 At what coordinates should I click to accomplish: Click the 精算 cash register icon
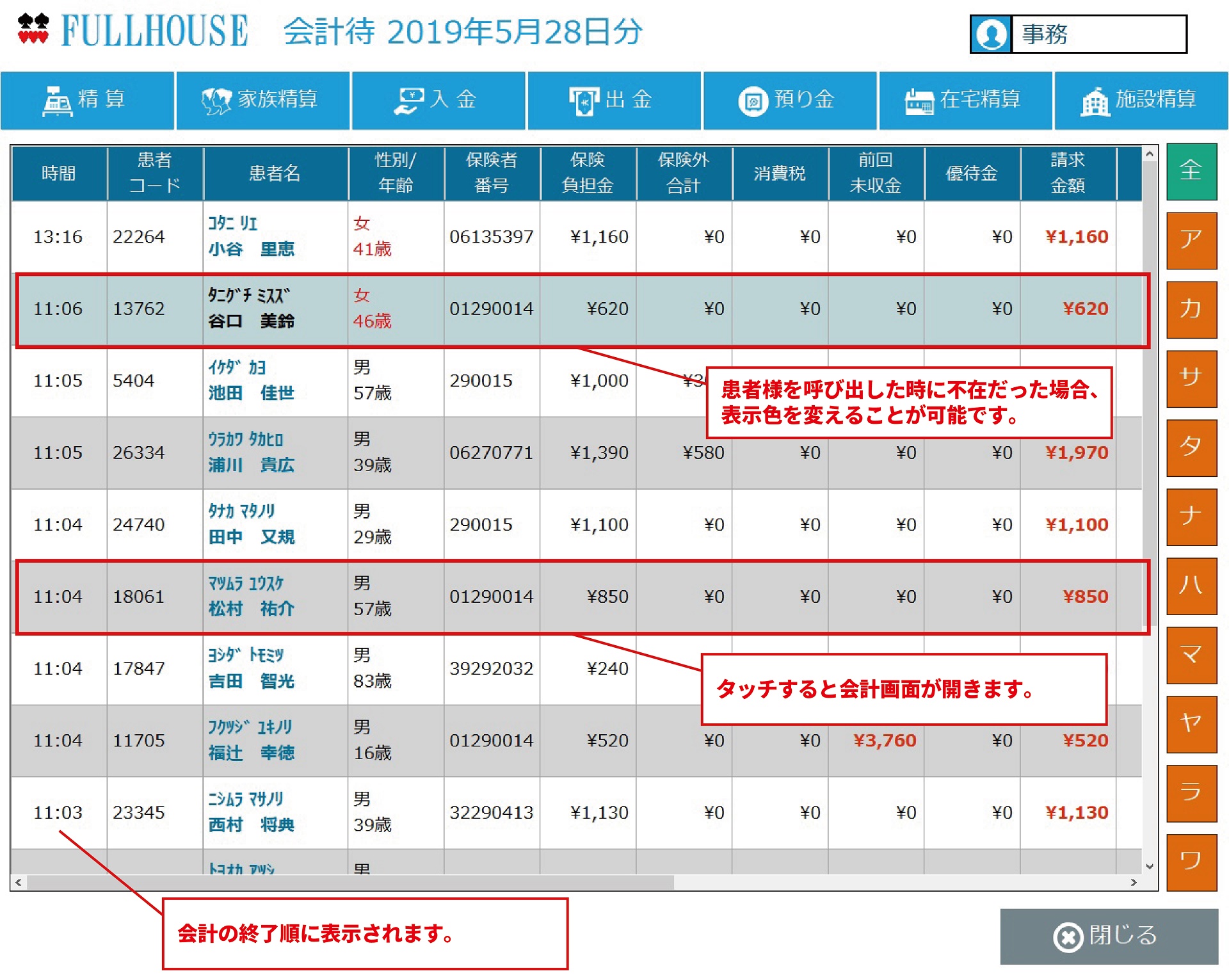pyautogui.click(x=57, y=101)
